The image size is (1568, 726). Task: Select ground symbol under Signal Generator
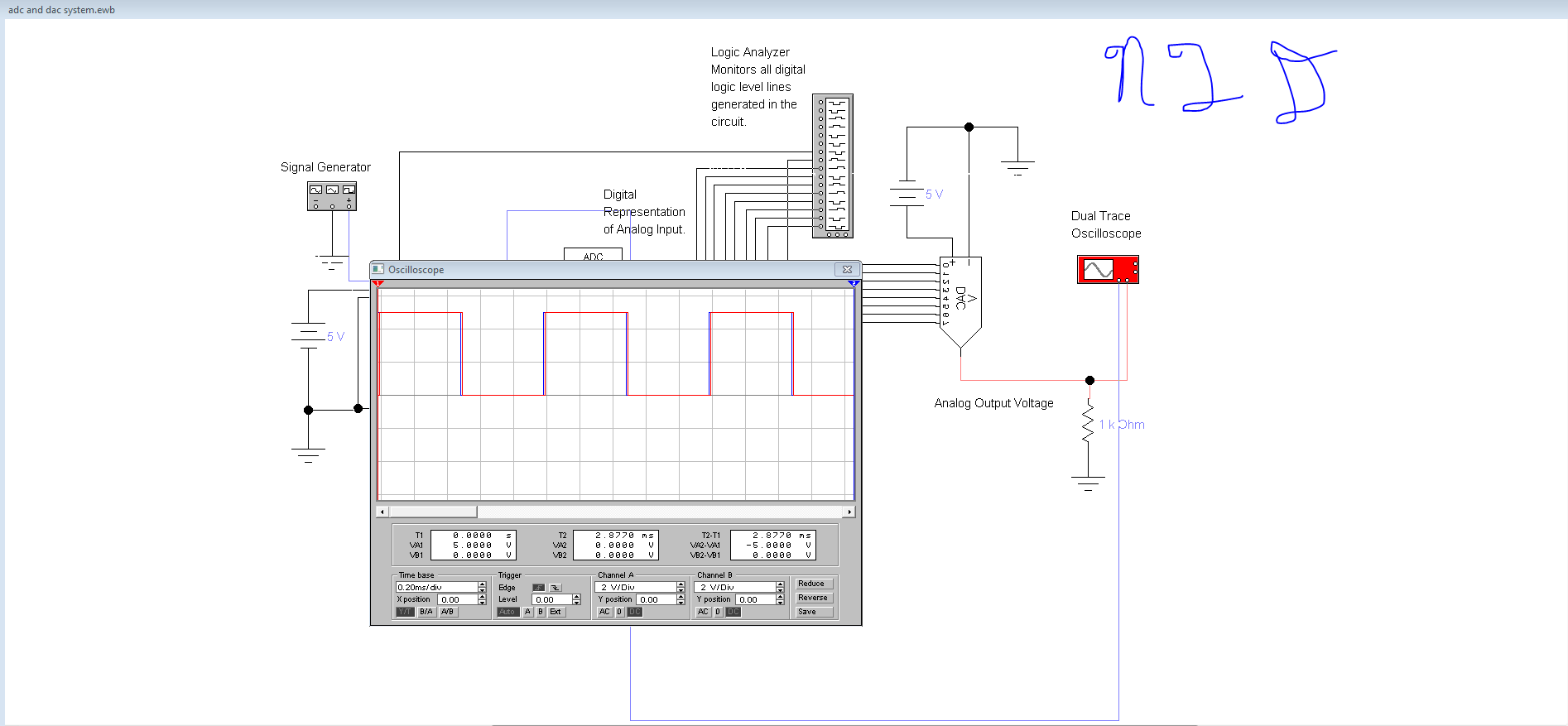tap(331, 264)
